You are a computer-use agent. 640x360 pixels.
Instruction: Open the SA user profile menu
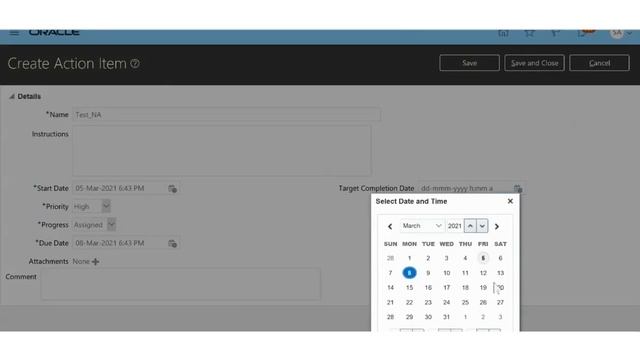[x=621, y=33]
